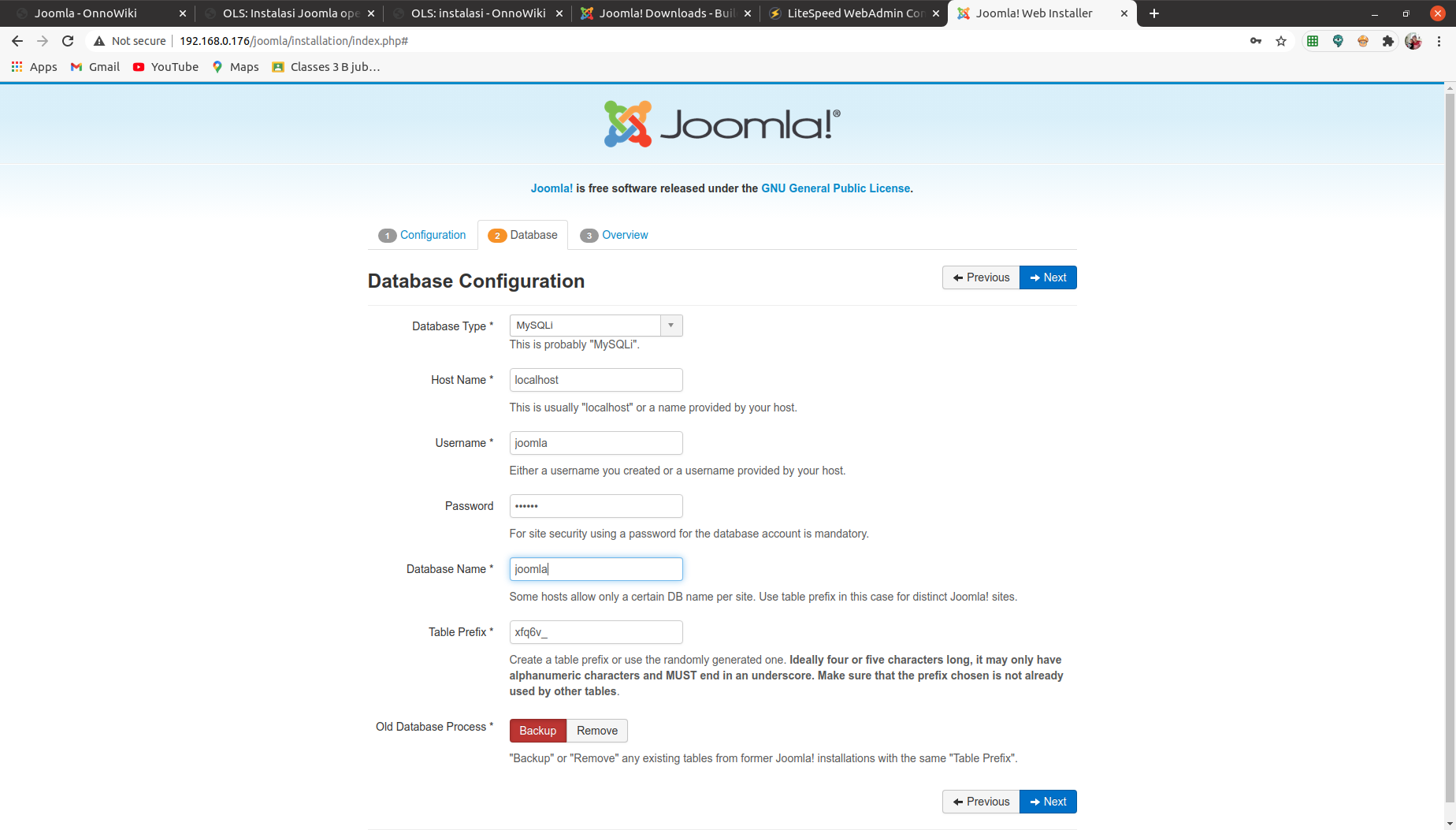Screen dimensions: 1456x830
Task: Open the Overview step tab
Action: point(615,235)
